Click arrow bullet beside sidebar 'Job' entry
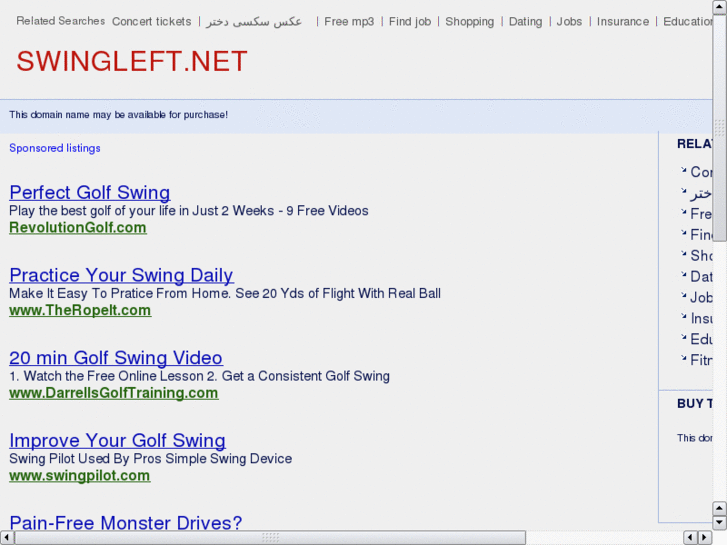 click(x=683, y=295)
